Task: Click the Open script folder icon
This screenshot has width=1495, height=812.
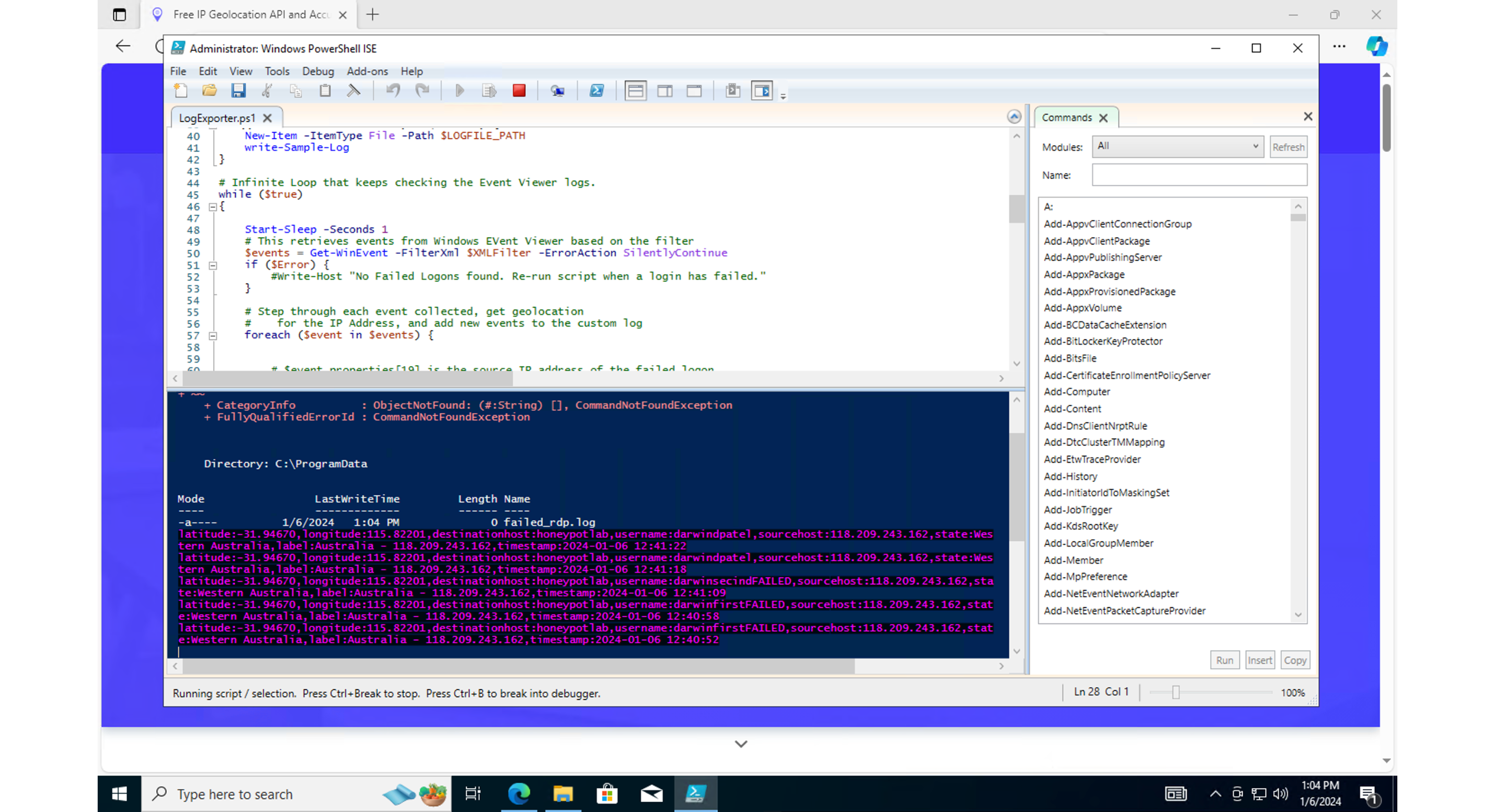Action: pos(209,90)
